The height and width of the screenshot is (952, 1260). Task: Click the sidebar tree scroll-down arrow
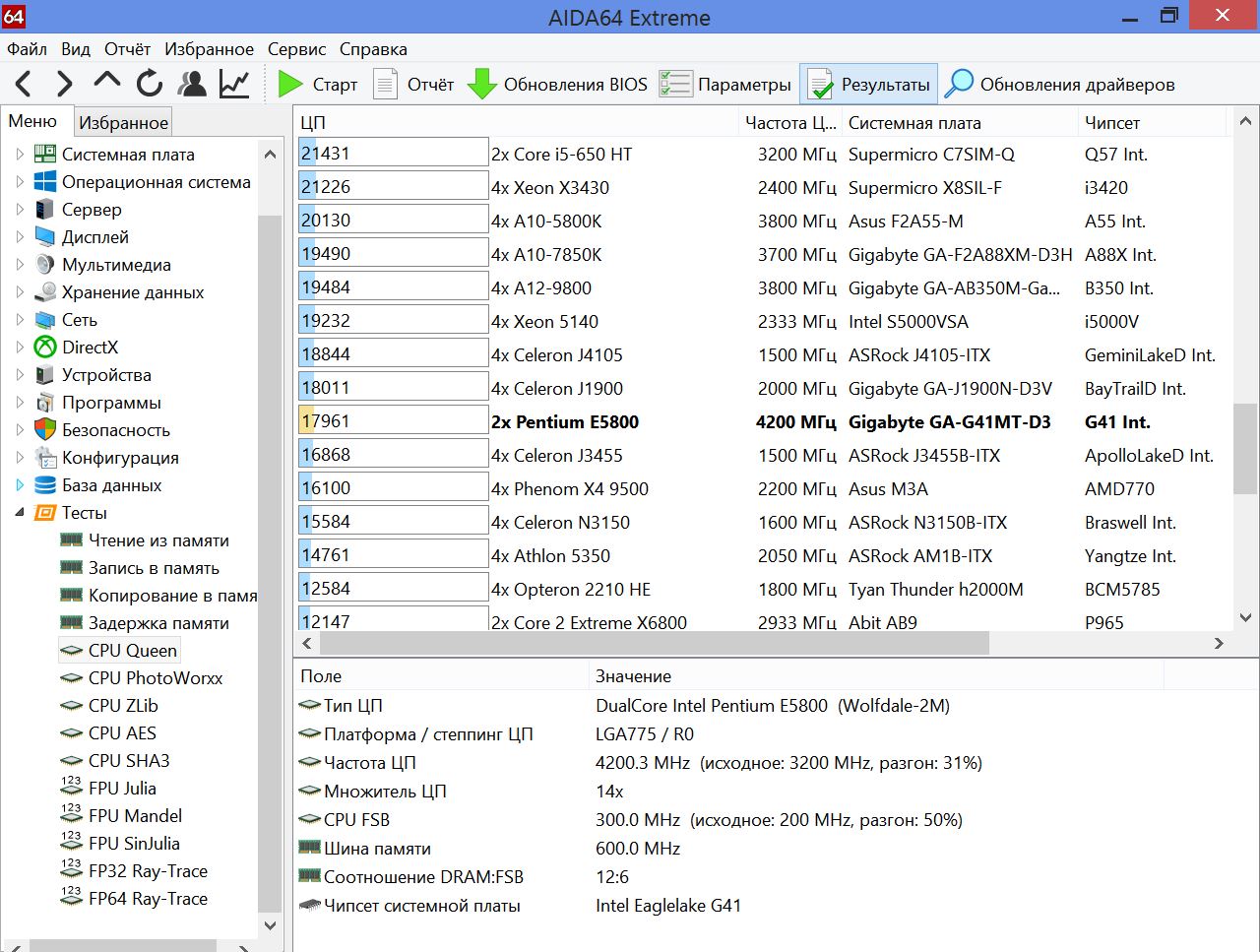[x=270, y=925]
